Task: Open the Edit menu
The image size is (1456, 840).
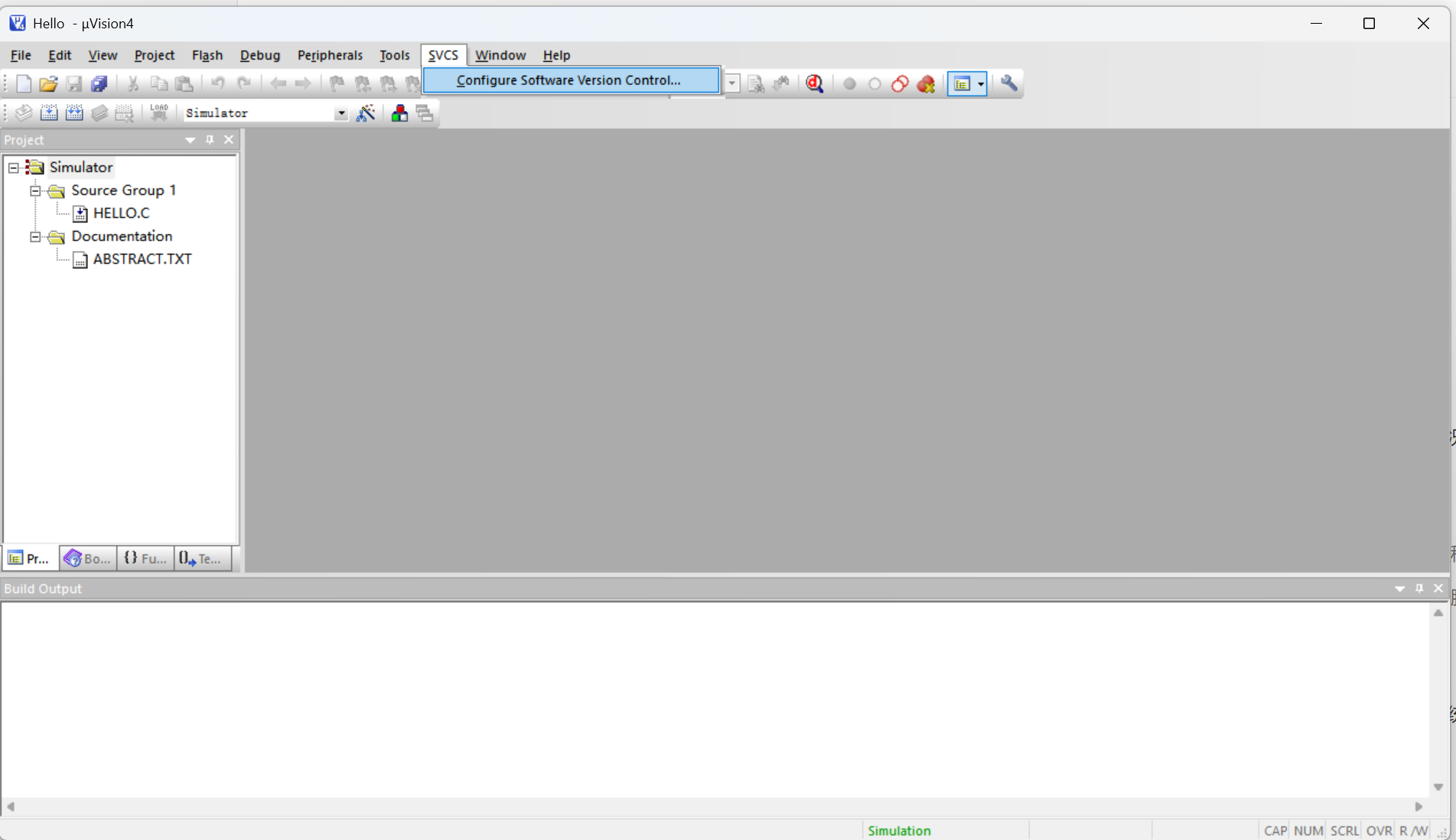Action: pyautogui.click(x=60, y=55)
